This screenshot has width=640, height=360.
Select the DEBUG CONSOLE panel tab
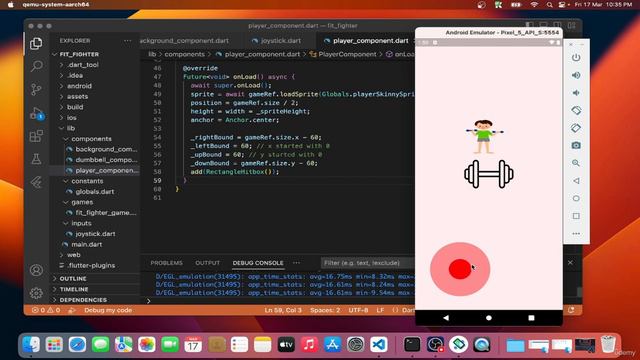258,263
